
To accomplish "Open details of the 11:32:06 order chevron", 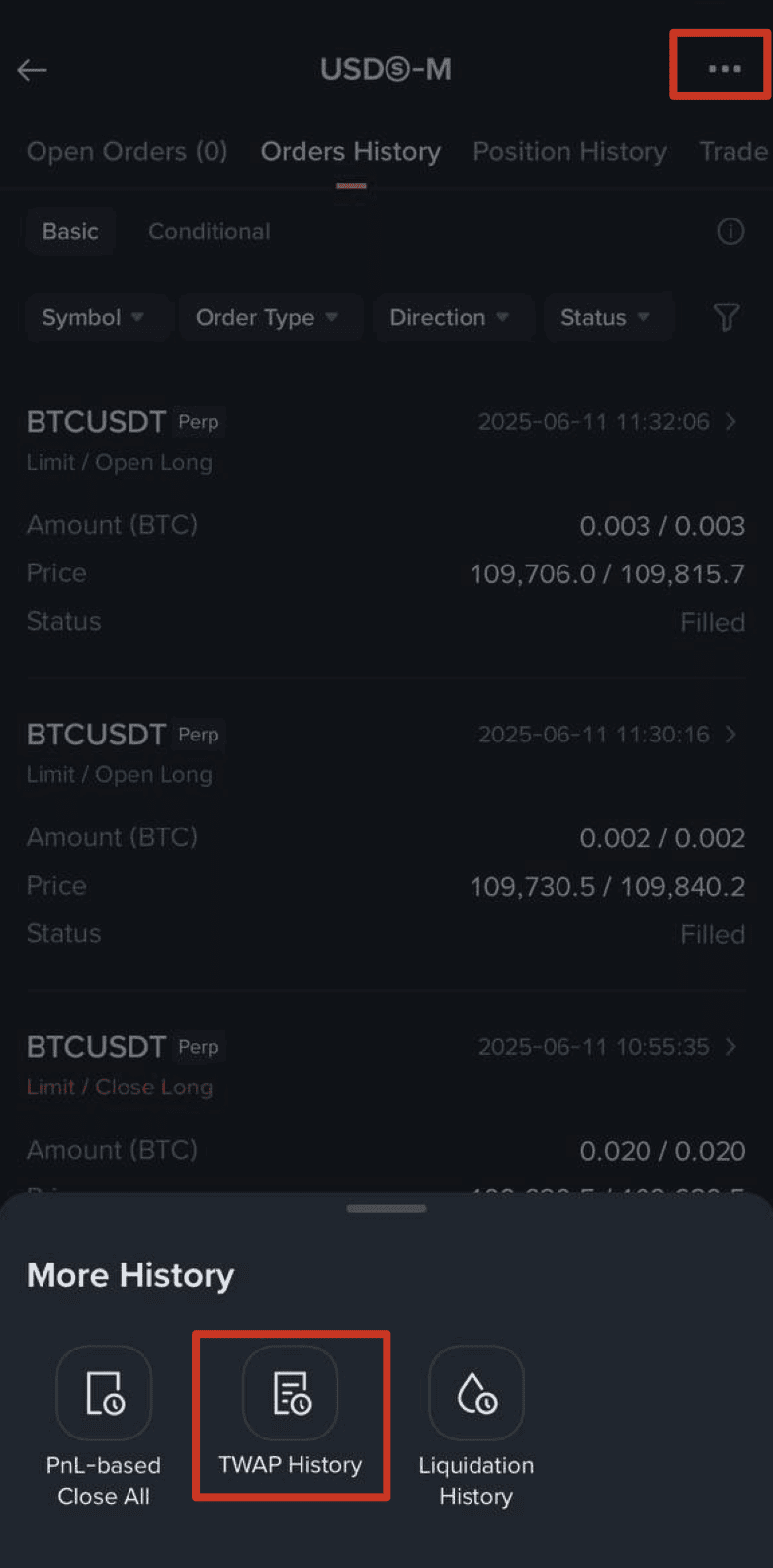I will 730,421.
